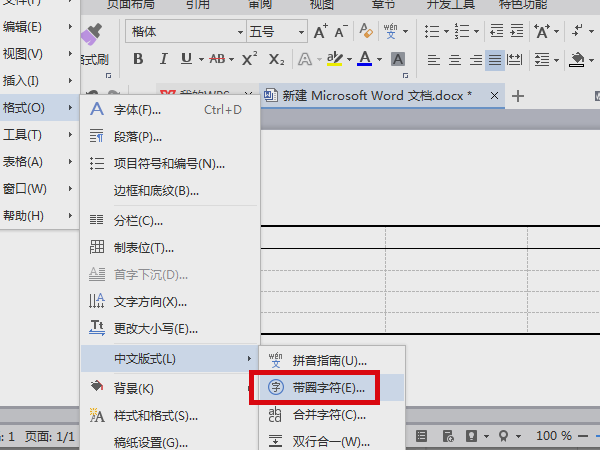Image resolution: width=600 pixels, height=450 pixels.
Task: Choose 背景(K) menu item
Action: tap(170, 388)
